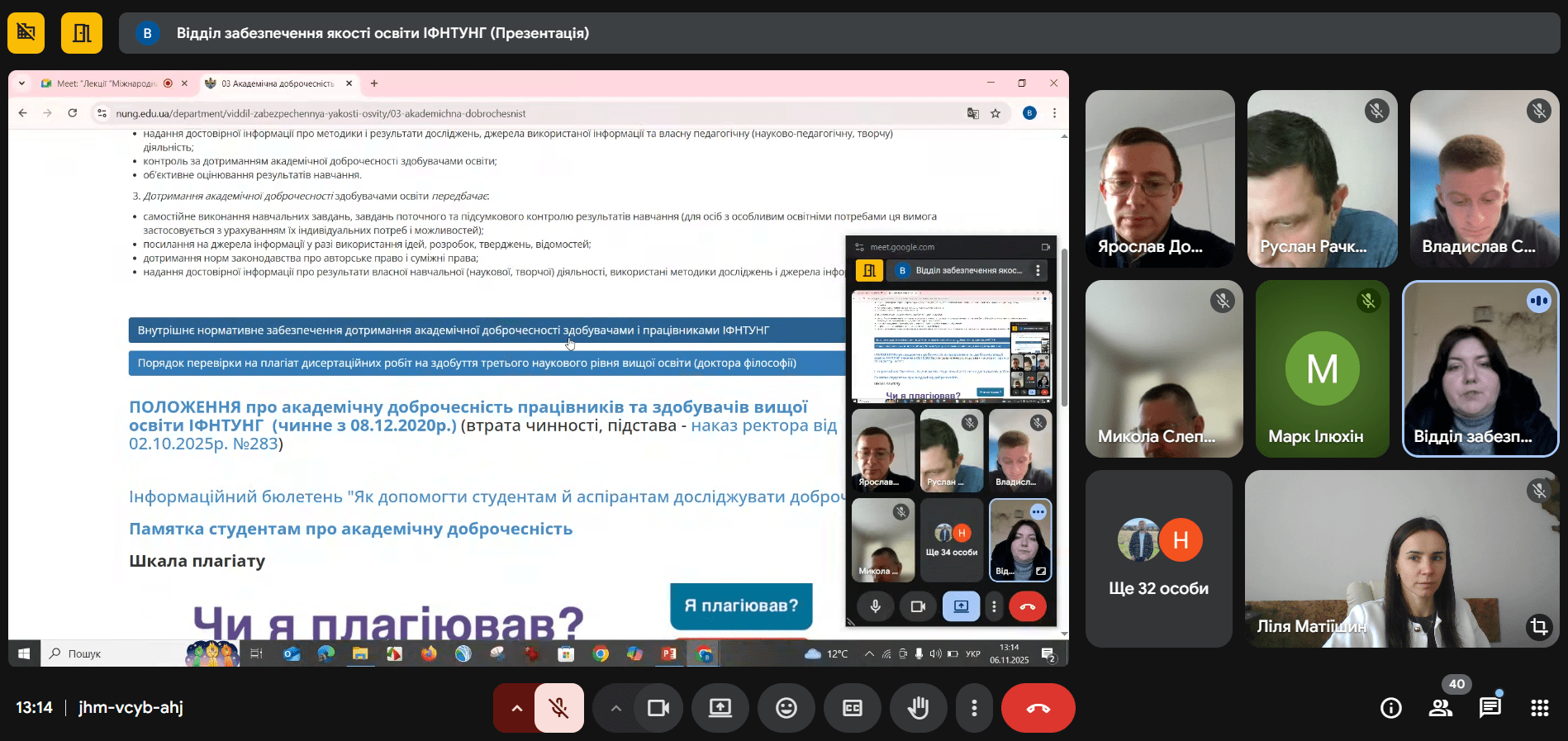
Task: Click crop icon on Ліля Матіїшин tile
Action: pos(1538,626)
